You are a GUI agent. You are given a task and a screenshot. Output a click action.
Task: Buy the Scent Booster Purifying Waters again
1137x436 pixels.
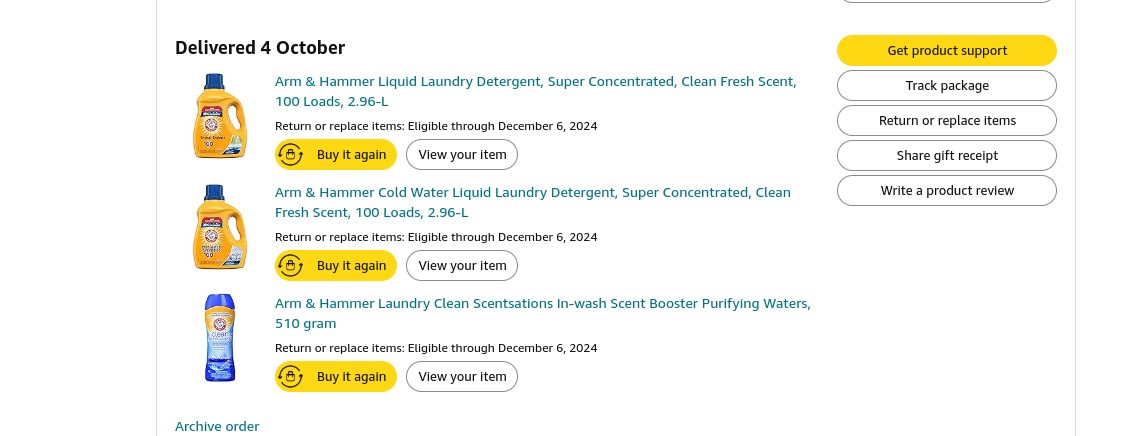pos(336,377)
